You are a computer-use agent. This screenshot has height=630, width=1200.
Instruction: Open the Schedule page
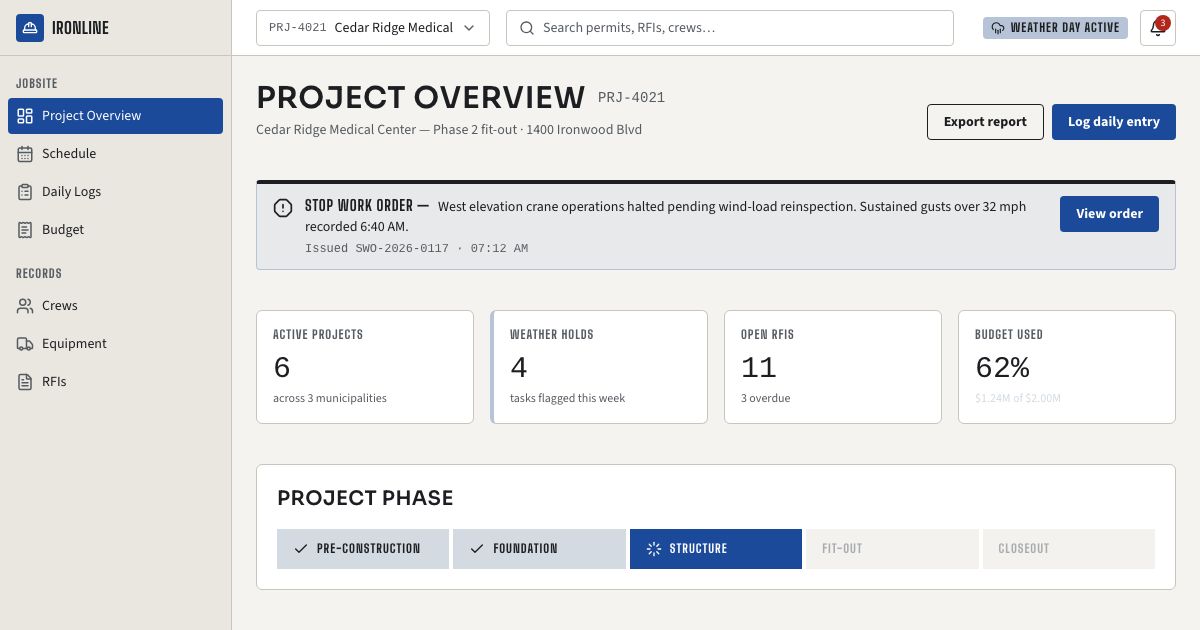(115, 154)
